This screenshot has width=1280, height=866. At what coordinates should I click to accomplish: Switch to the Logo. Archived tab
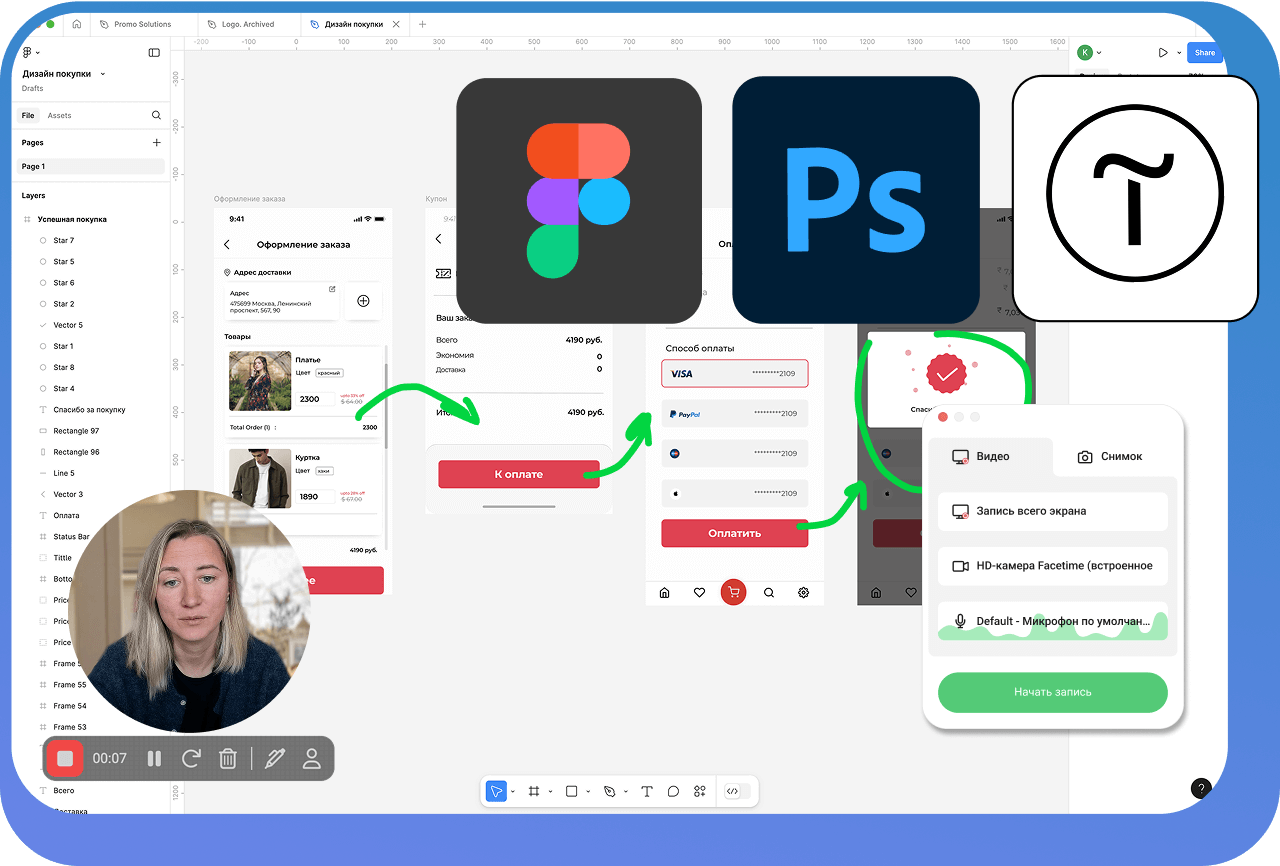247,24
